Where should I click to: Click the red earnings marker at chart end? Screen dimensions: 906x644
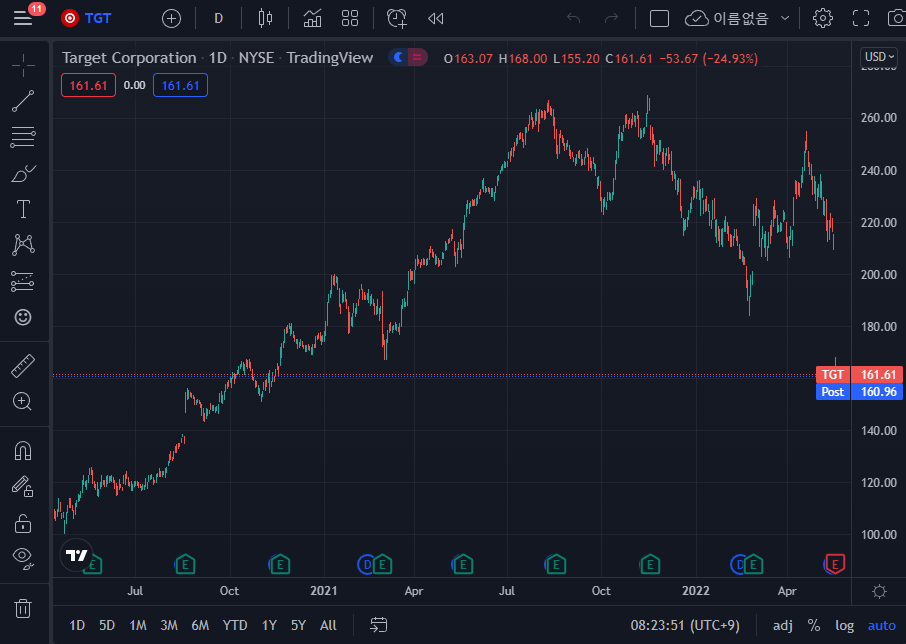835,563
